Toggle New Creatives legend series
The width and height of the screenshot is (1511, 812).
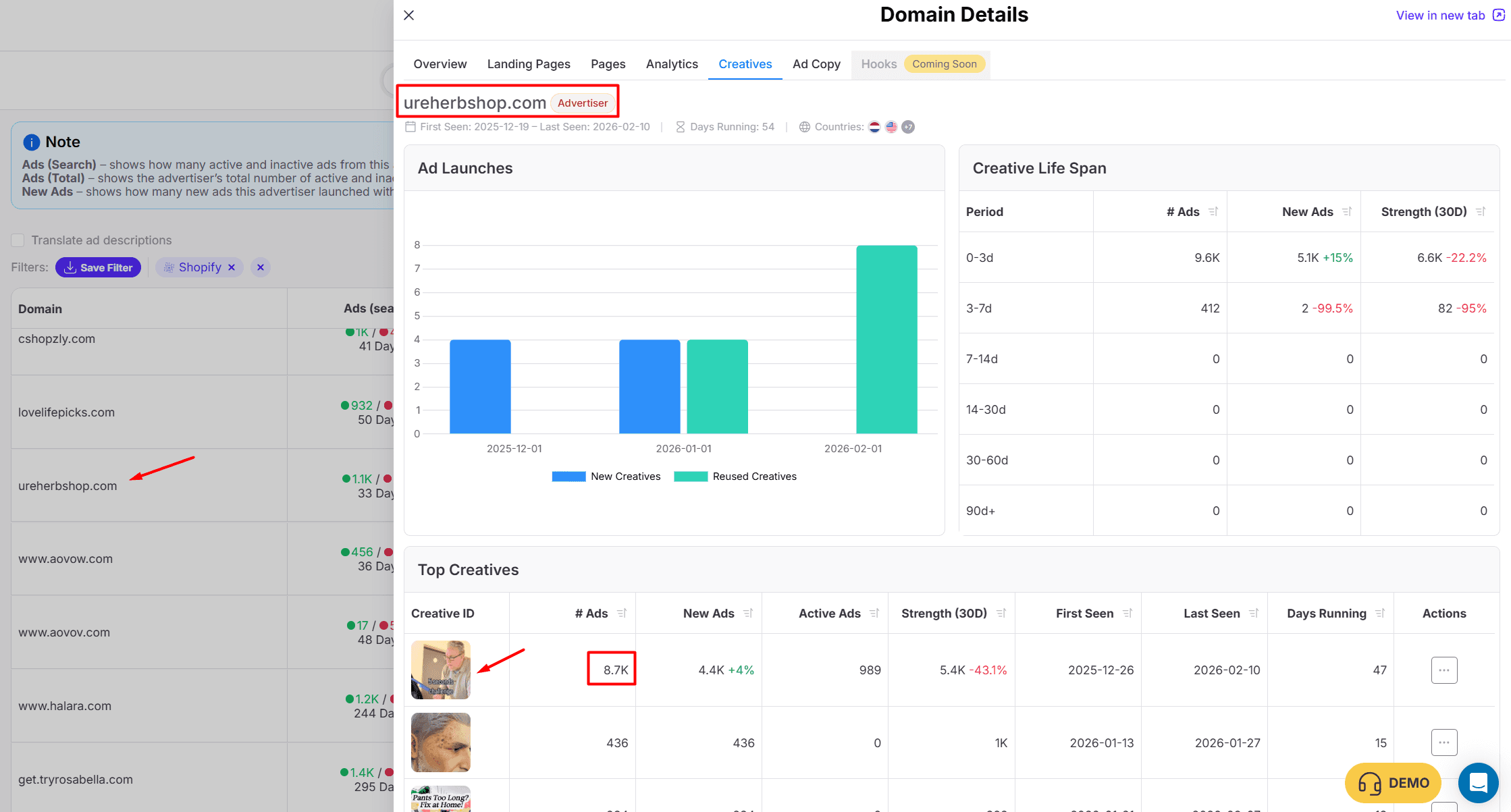pyautogui.click(x=606, y=477)
